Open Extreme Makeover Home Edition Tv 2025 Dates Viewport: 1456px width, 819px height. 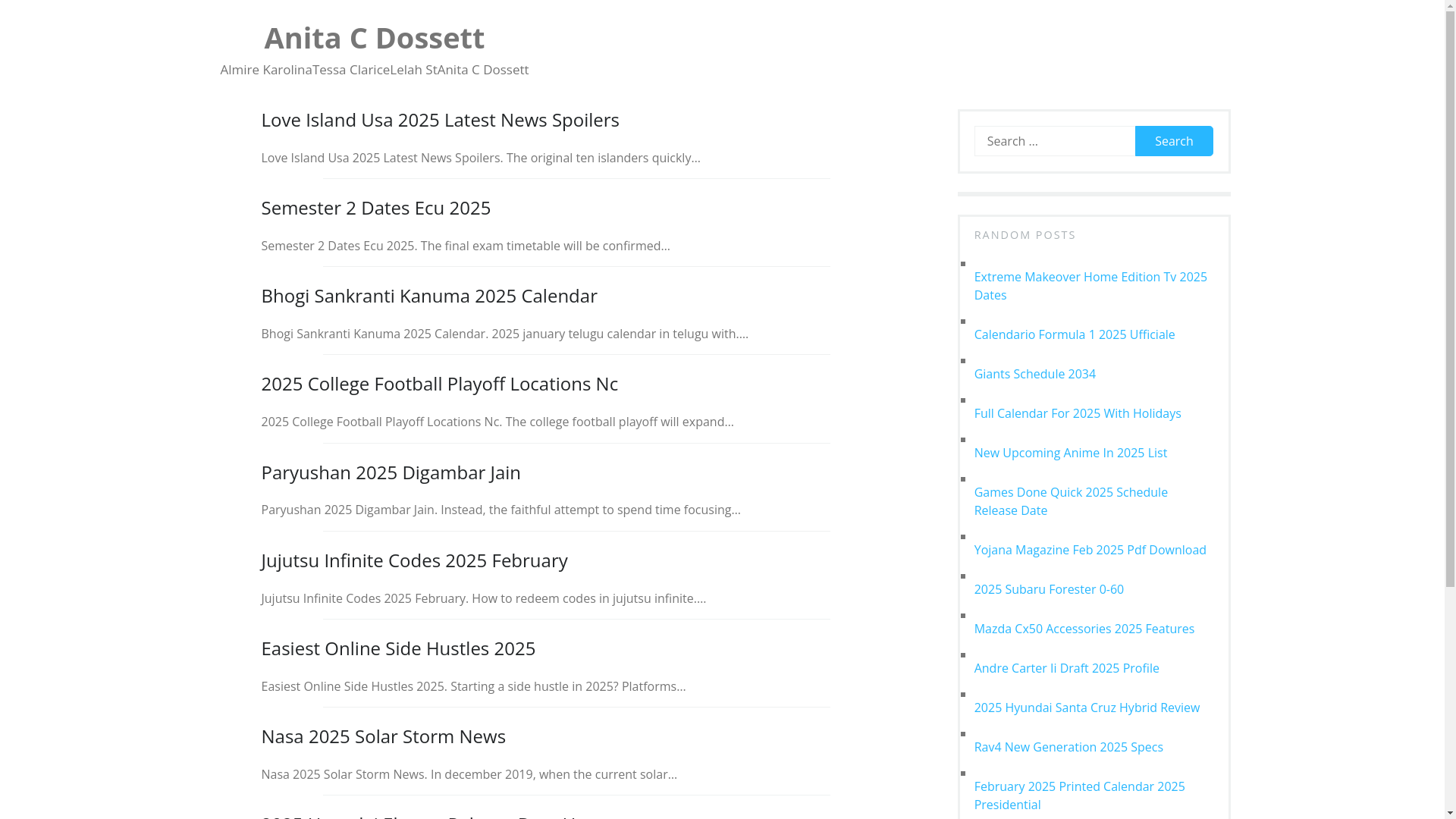1090,286
